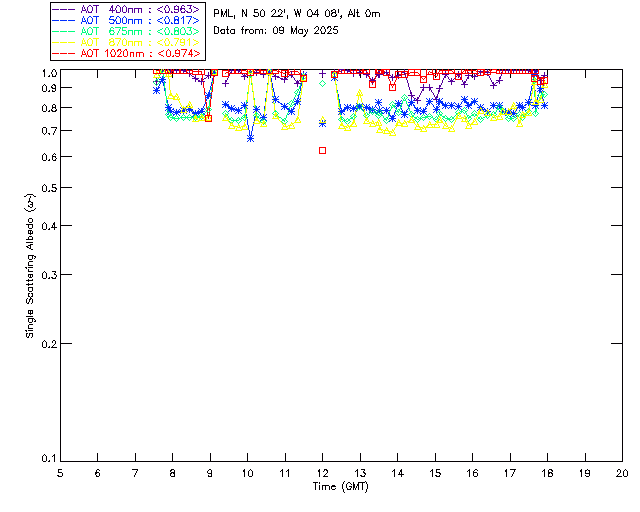Click the AOT 870nm legend entry
The width and height of the screenshot is (640, 512).
point(126,42)
